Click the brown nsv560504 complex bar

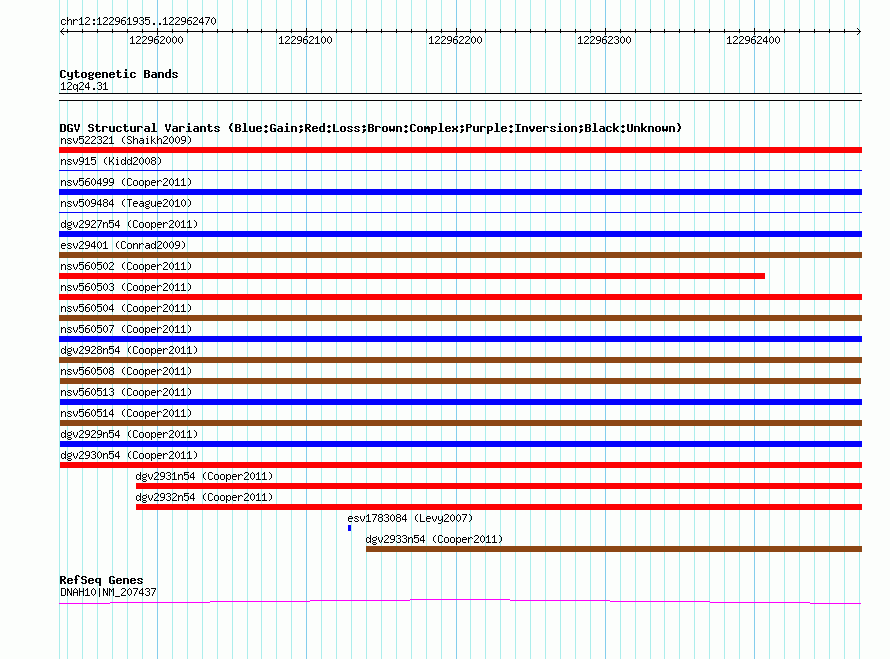[x=460, y=318]
